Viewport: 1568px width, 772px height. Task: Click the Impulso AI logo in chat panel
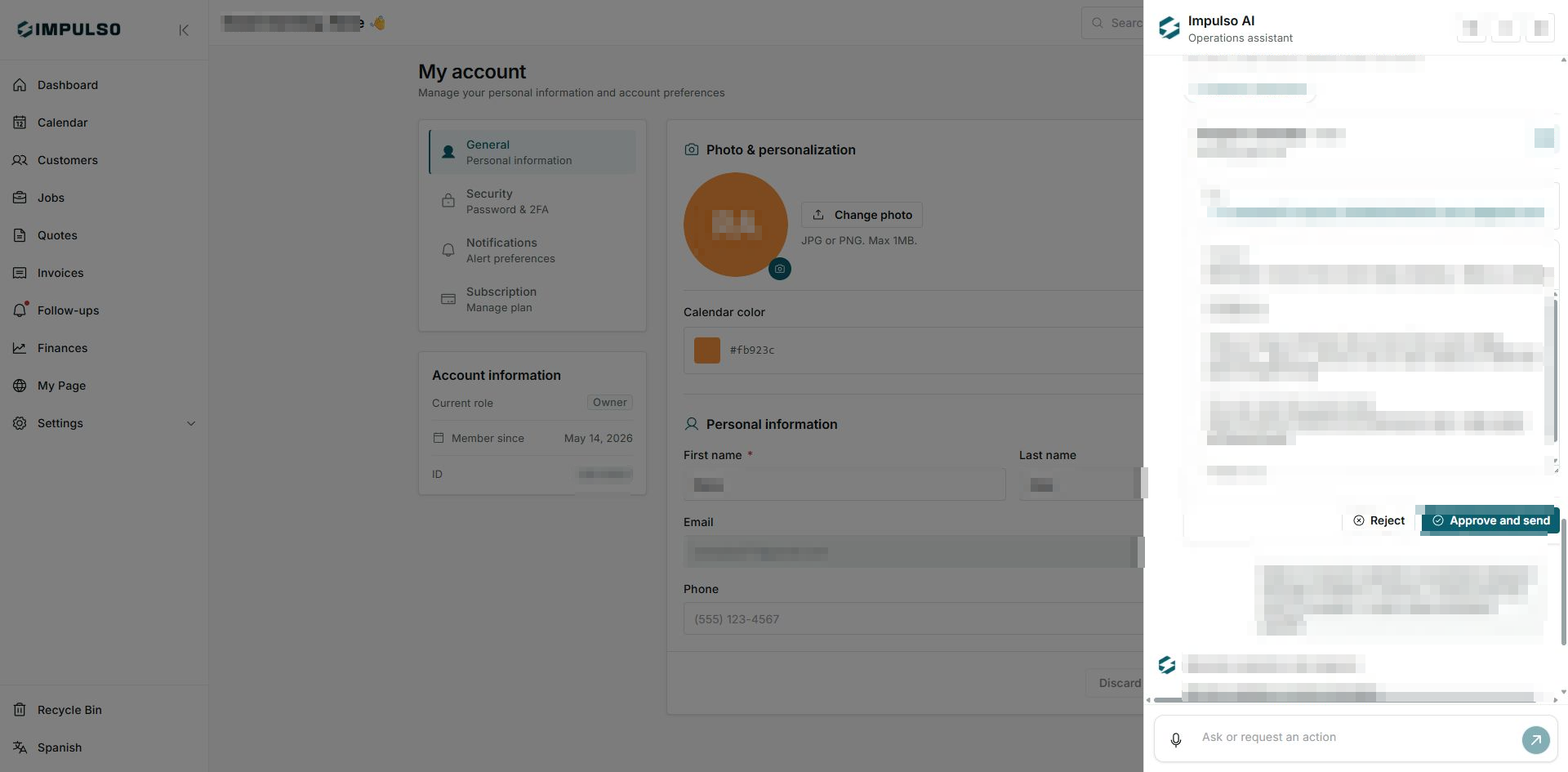pos(1169,29)
